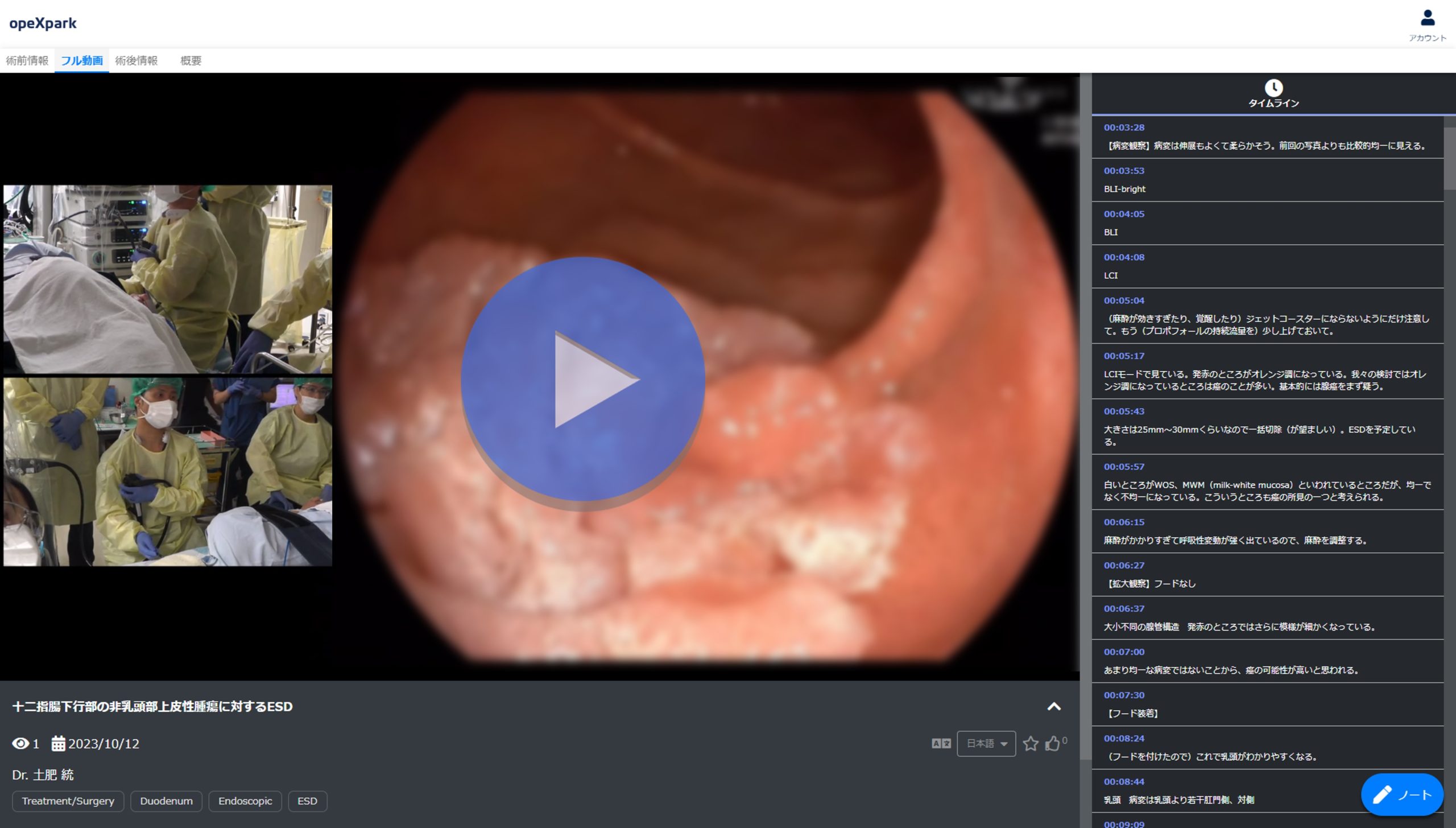Click the opeXpark logo

pos(43,23)
